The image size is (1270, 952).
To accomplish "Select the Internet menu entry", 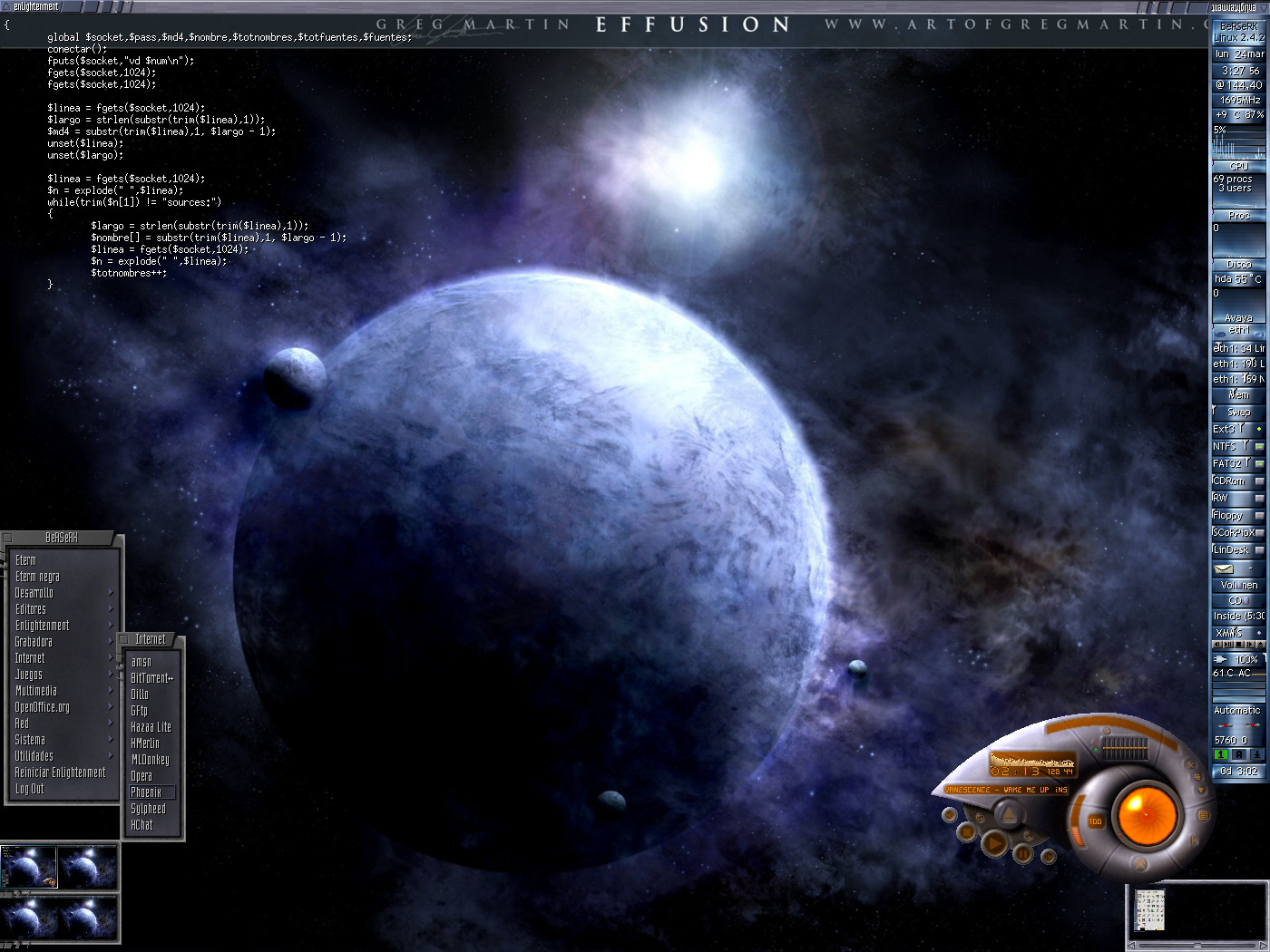I will (x=63, y=658).
